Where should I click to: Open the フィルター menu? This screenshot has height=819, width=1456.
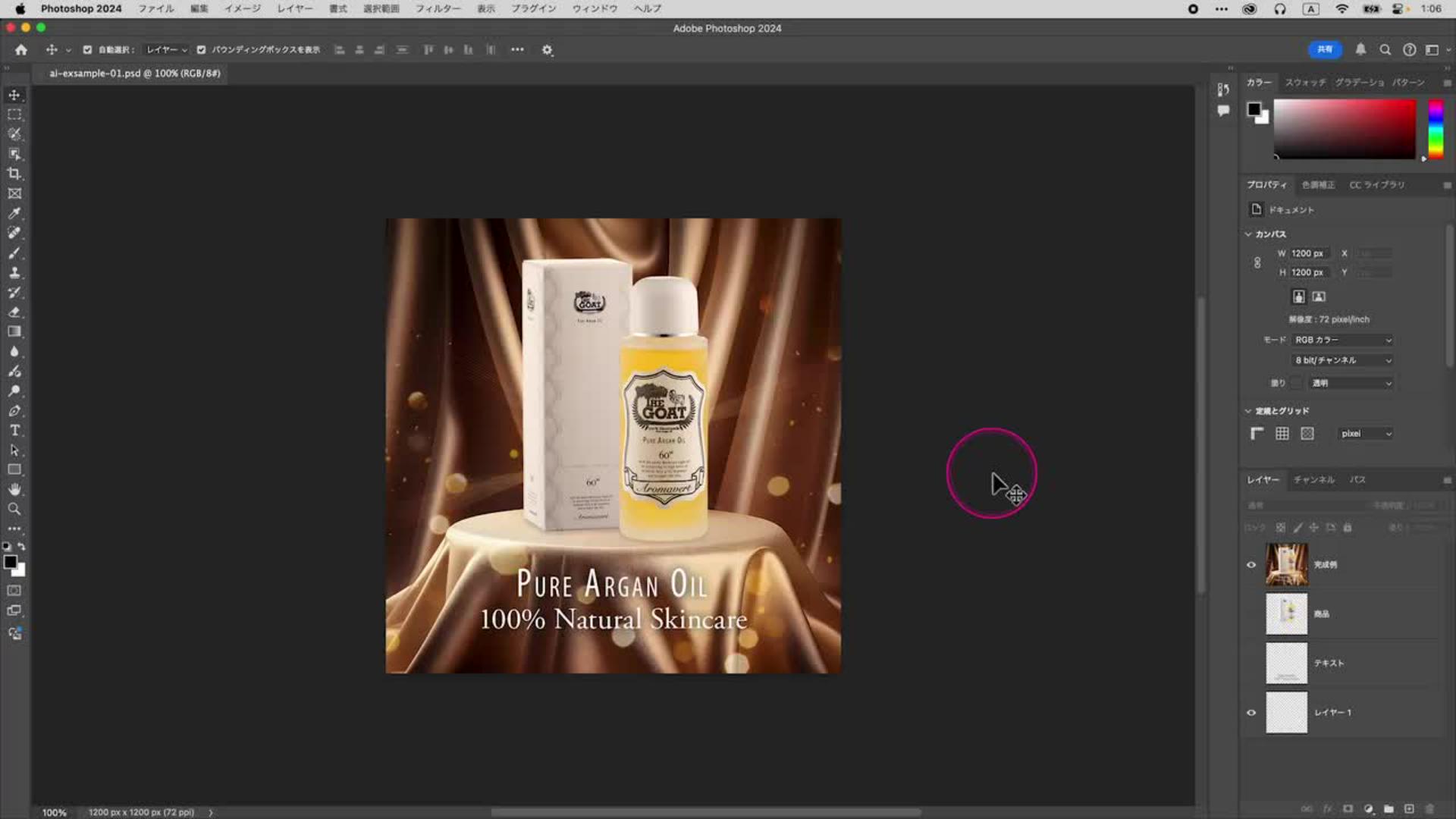pyautogui.click(x=438, y=8)
